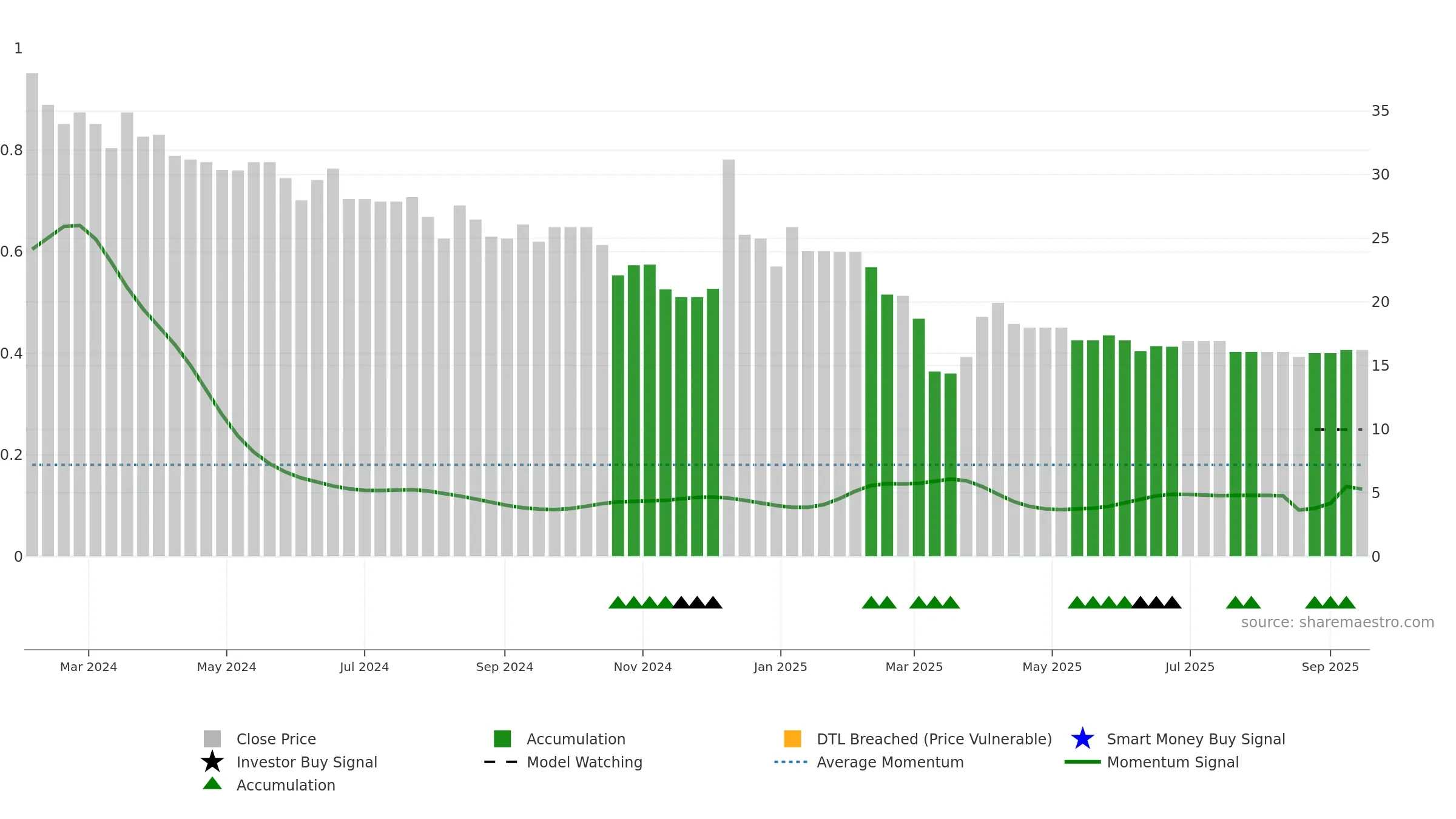Click the Jan 2025 axis label
1456x819 pixels.
point(780,667)
